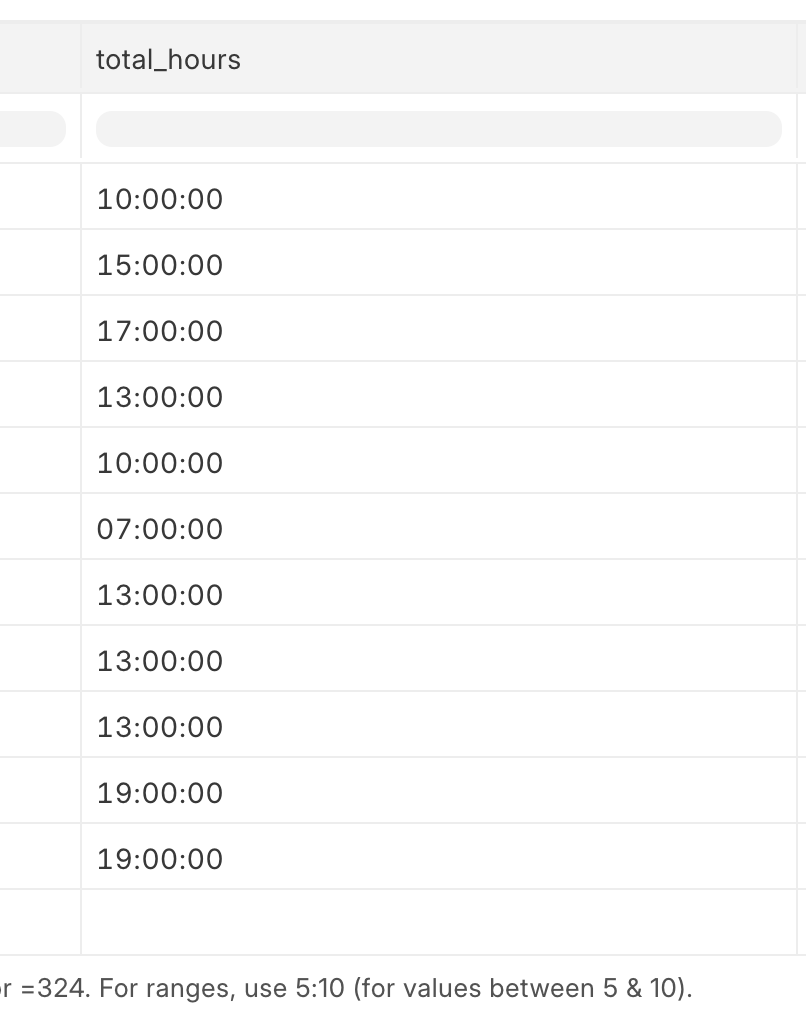
Task: Select the 19:00:00 cell directly below 13:00:00
Action: coord(439,791)
